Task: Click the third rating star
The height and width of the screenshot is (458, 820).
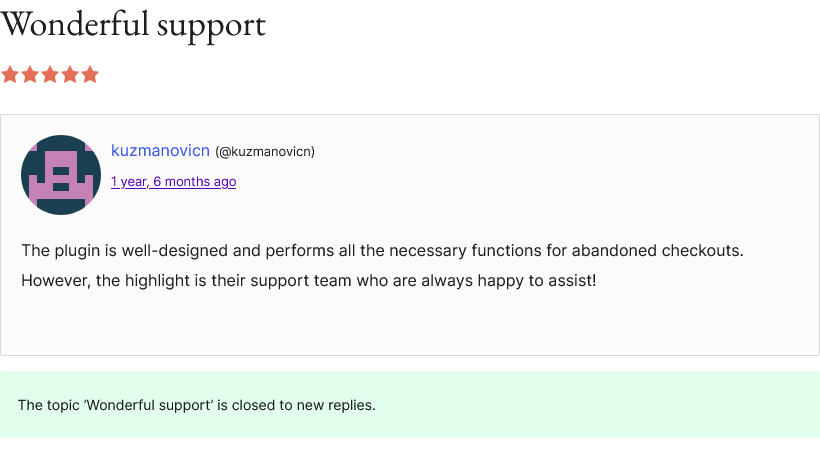Action: tap(50, 75)
